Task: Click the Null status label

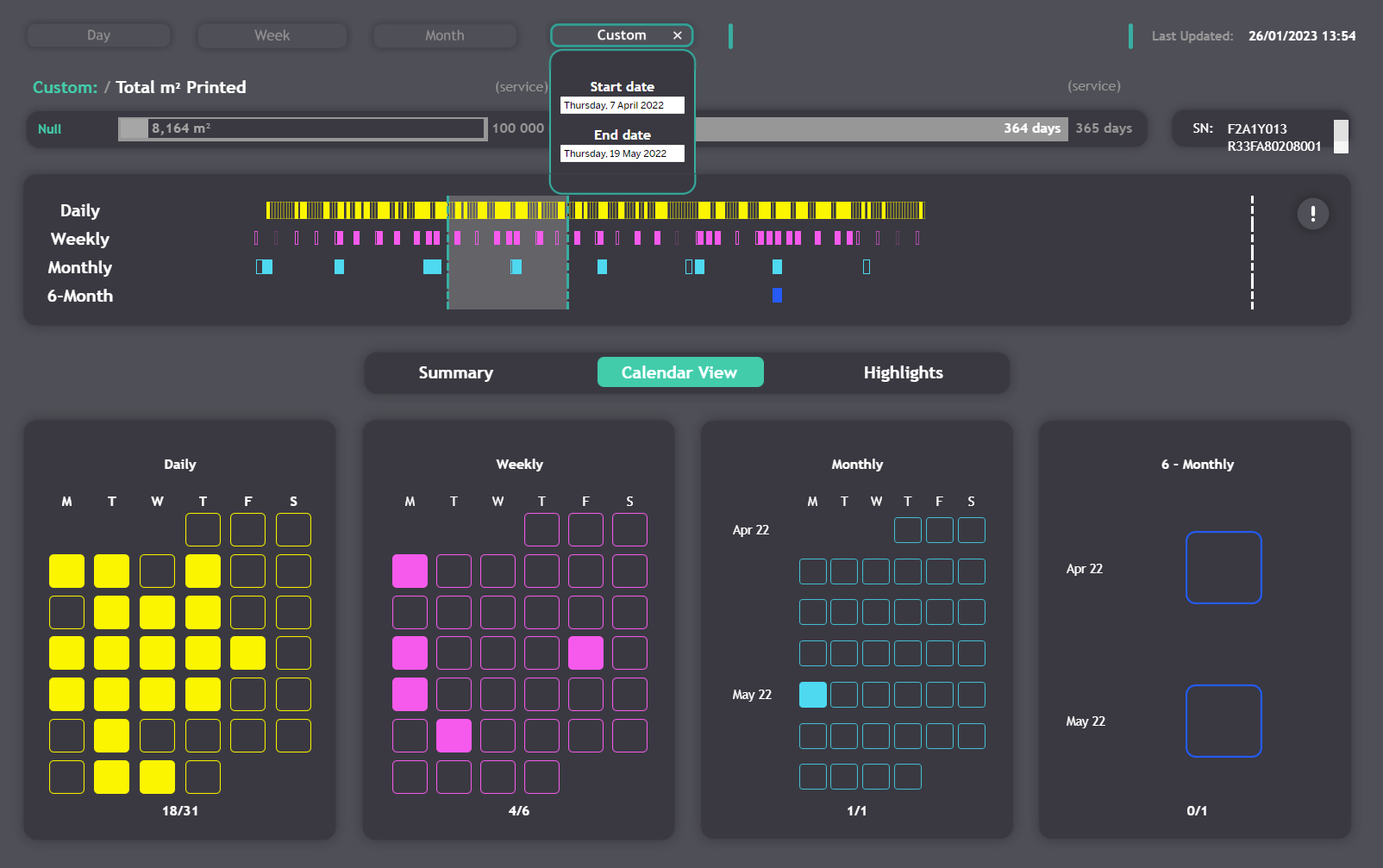Action: point(50,129)
